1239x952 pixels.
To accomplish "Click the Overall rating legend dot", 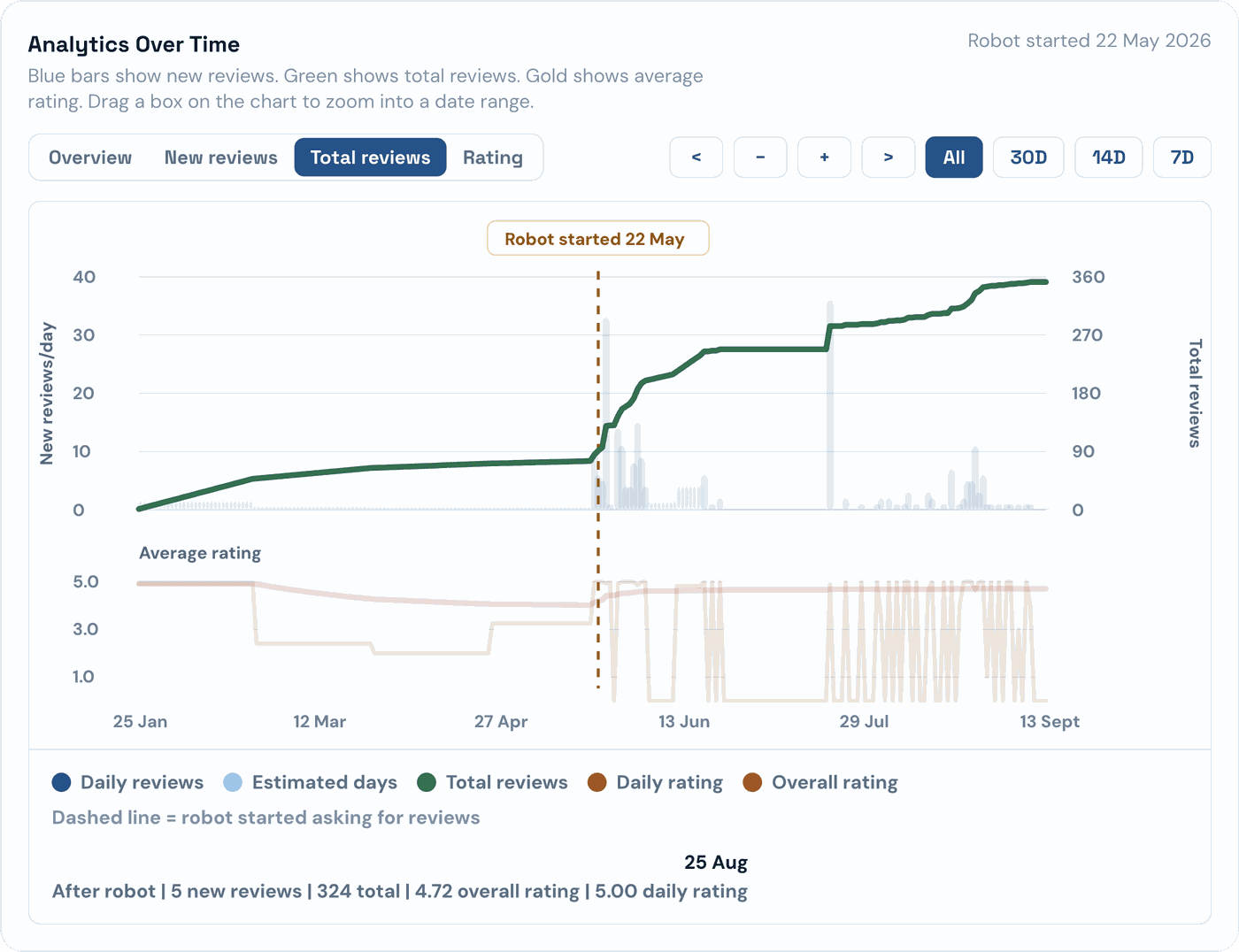I will [752, 782].
